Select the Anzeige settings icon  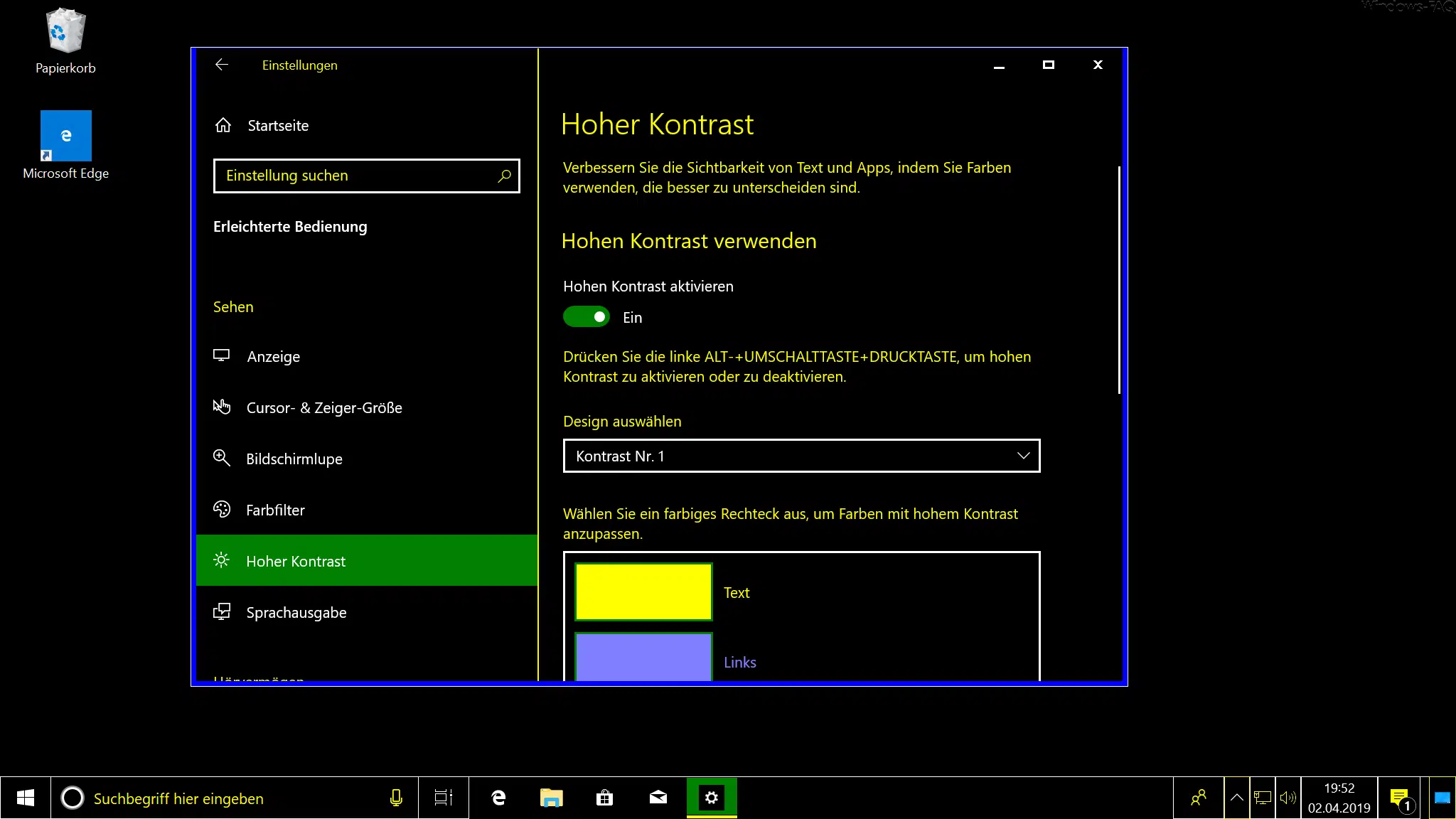pyautogui.click(x=223, y=355)
